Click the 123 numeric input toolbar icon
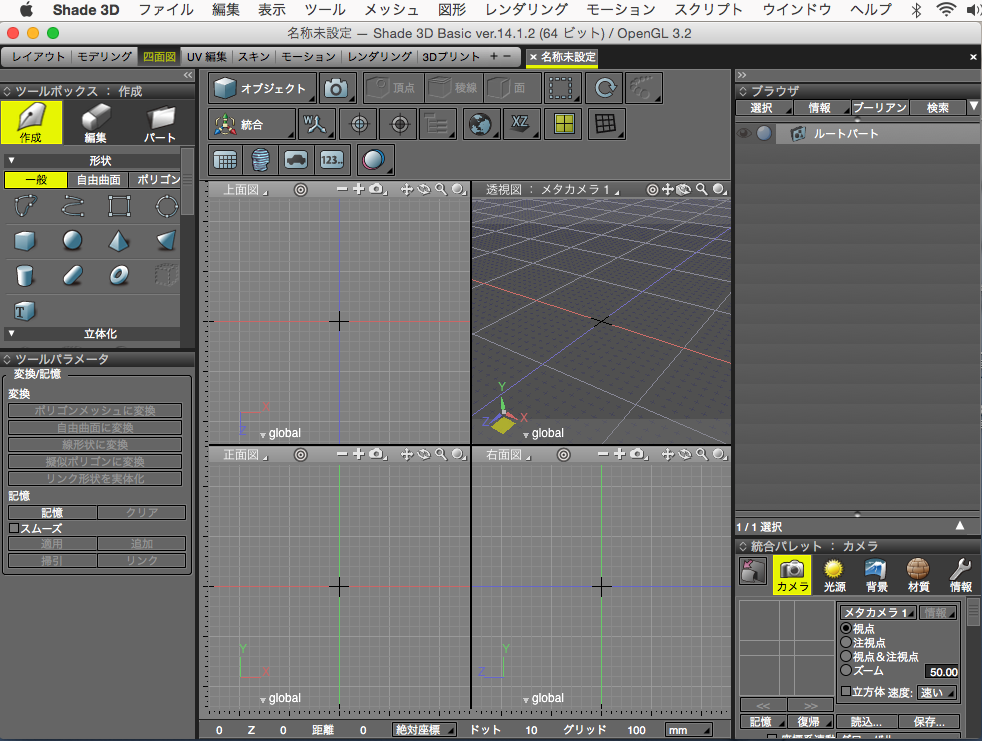The width and height of the screenshot is (982, 741). pyautogui.click(x=332, y=160)
